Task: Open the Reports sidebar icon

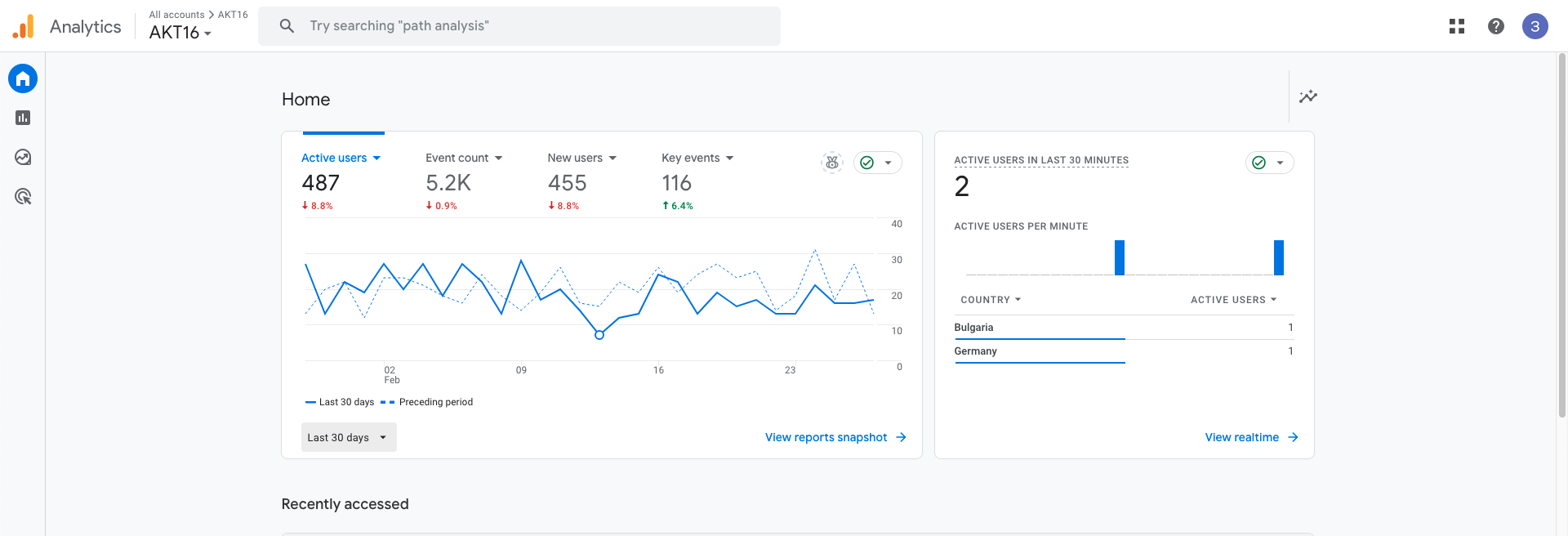Action: 23,118
